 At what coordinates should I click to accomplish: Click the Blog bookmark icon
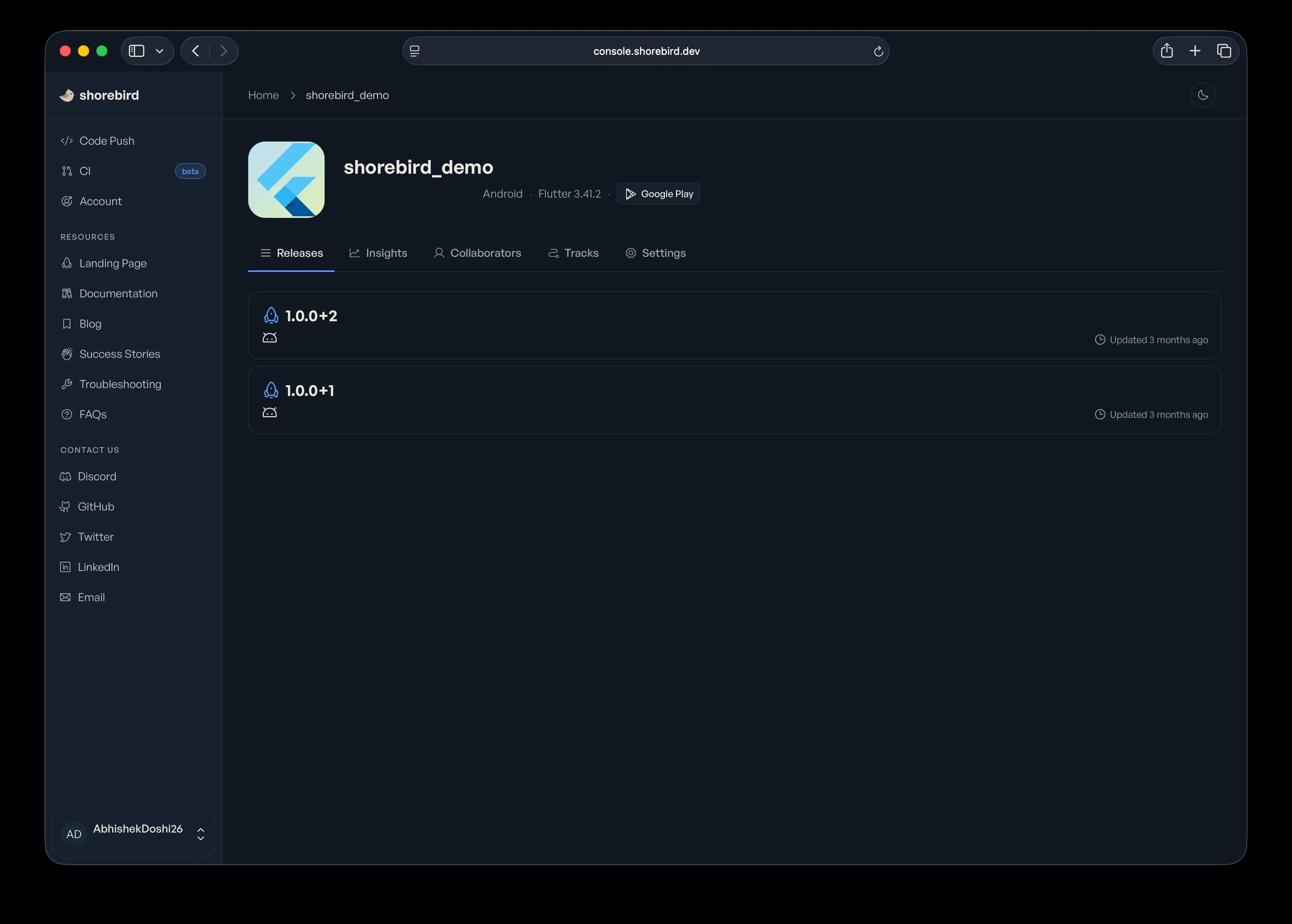(66, 323)
